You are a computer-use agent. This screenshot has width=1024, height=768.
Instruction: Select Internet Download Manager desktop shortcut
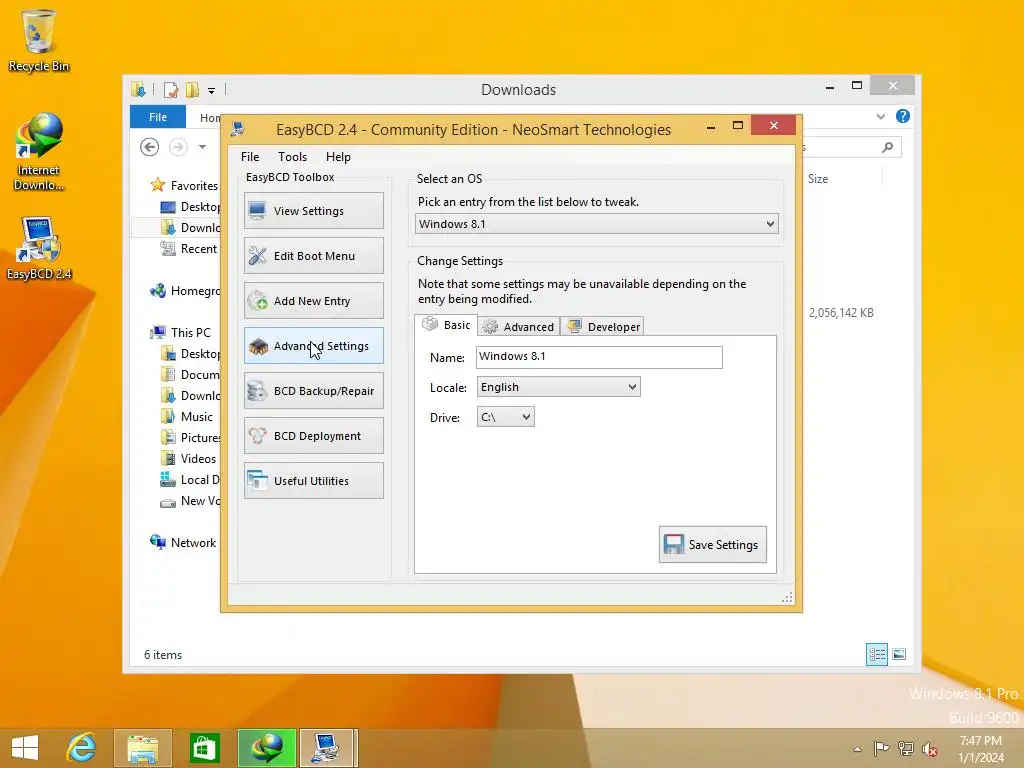pos(39,152)
